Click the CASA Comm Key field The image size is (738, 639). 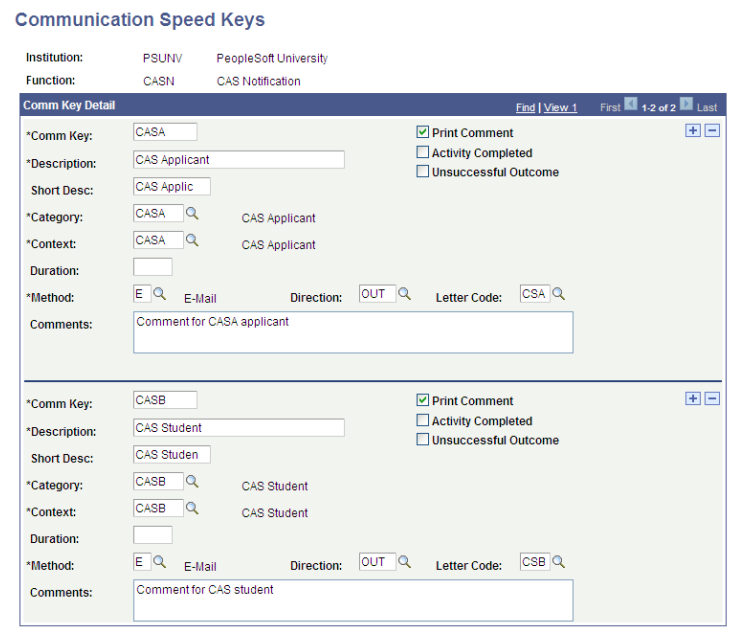[x=165, y=132]
